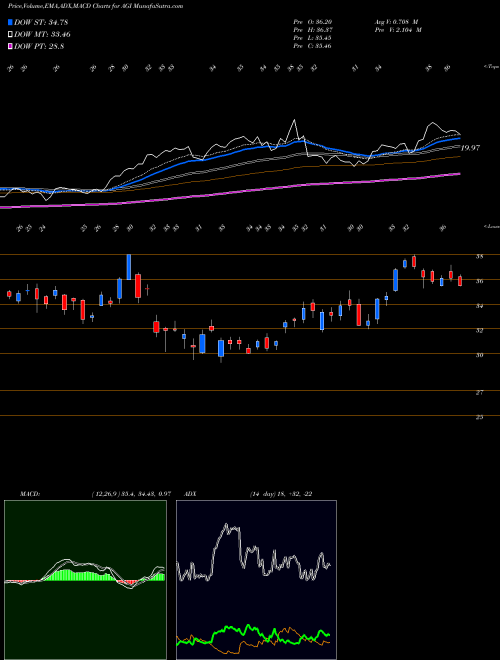Click the 'Pre V: 2.104 M' value
Viewport: 500px width, 660px height.
(397, 30)
